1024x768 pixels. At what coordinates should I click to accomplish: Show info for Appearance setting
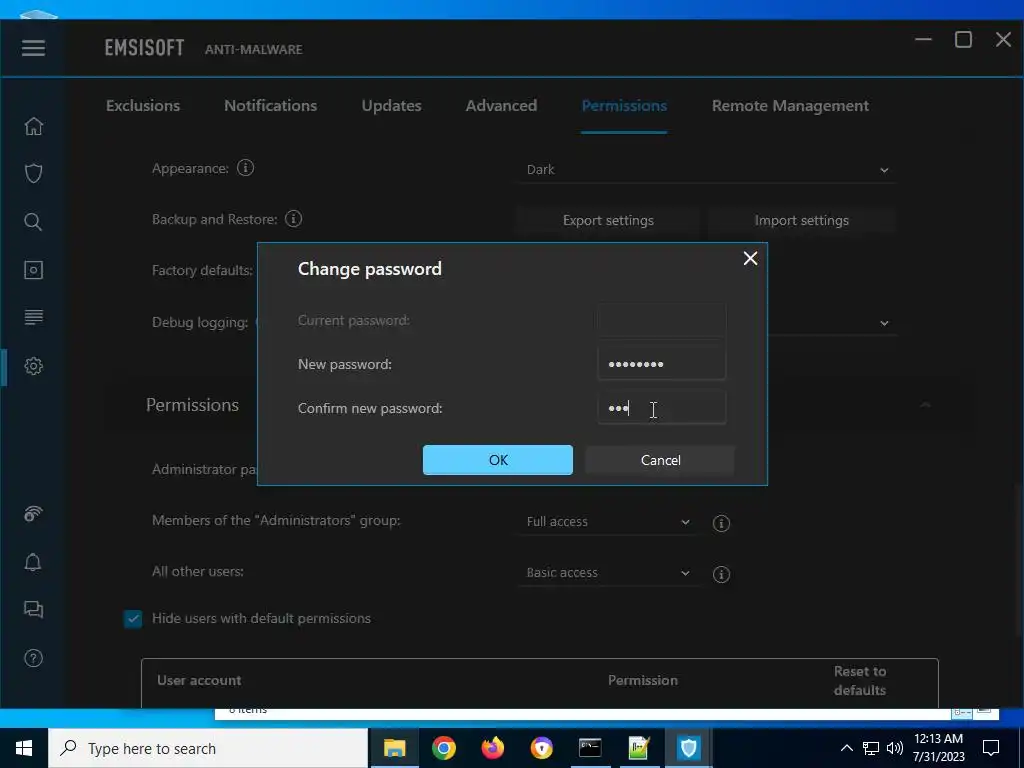coord(246,168)
